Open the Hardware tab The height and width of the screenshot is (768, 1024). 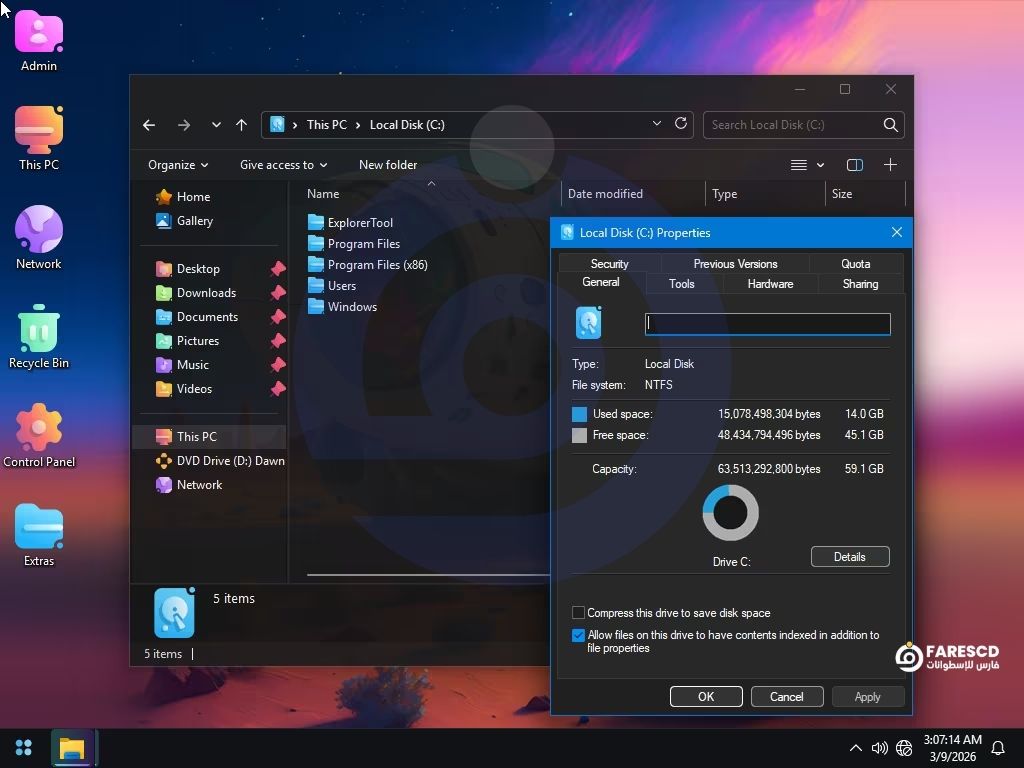pos(770,284)
